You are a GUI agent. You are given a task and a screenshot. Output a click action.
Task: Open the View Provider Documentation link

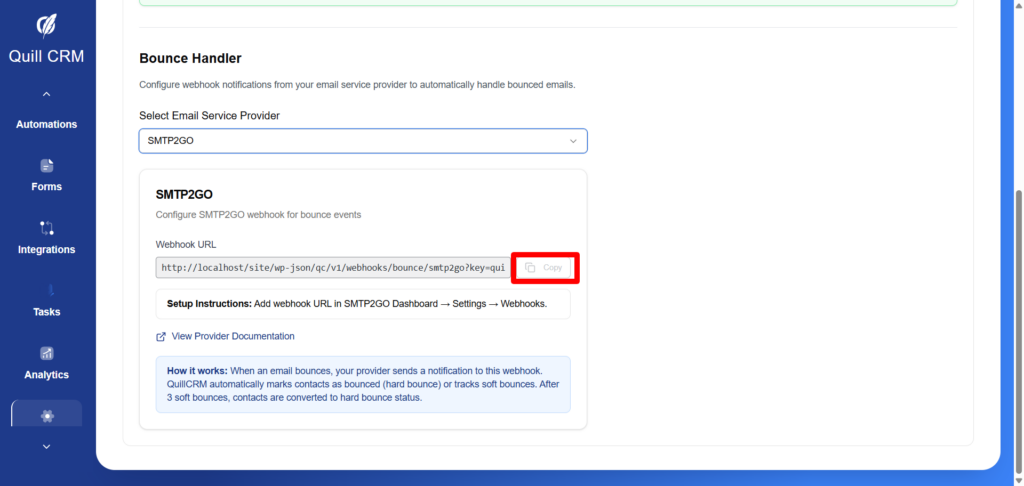233,337
